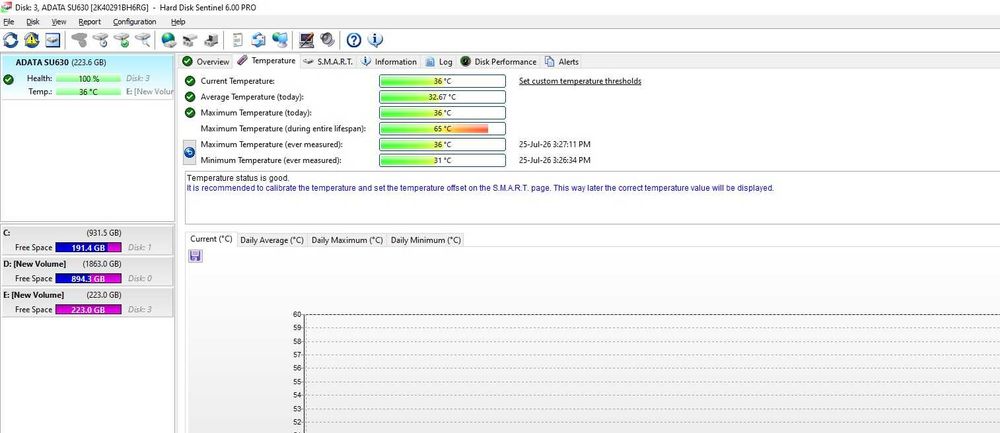The image size is (1000, 433).
Task: Click the Refresh arrows toolbar icon
Action: (x=11, y=40)
